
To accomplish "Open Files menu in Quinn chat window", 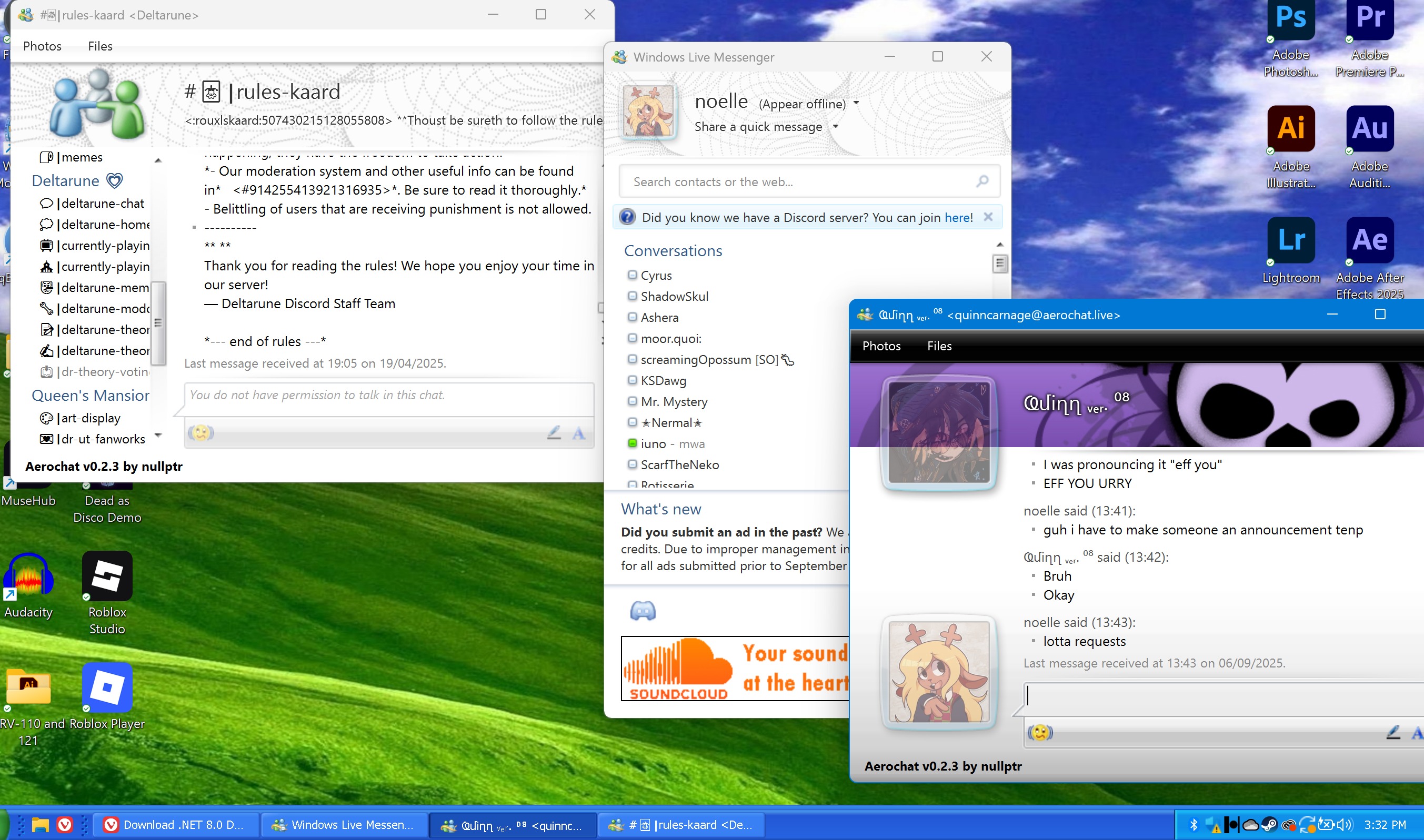I will [x=939, y=346].
